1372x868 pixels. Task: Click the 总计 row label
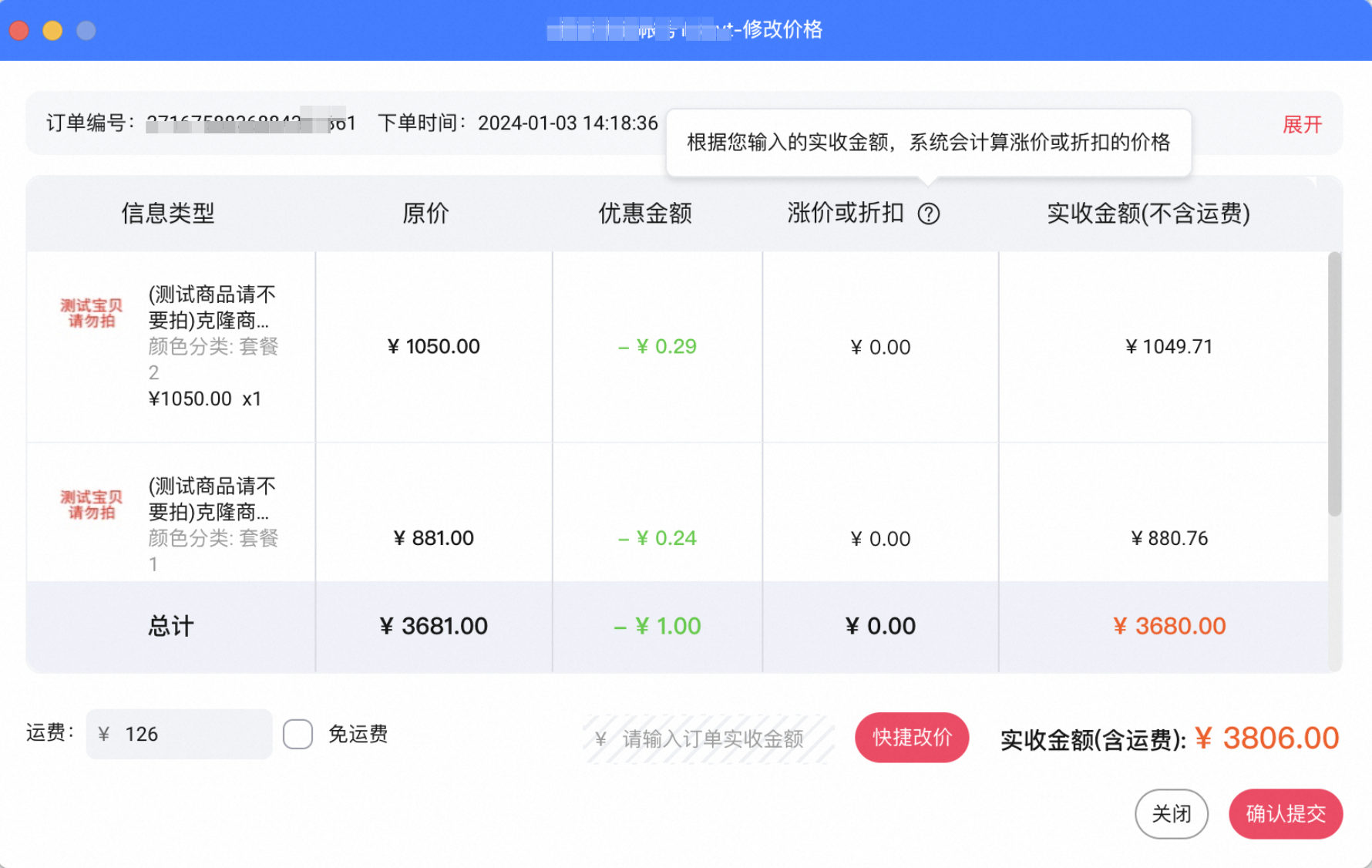(x=170, y=626)
